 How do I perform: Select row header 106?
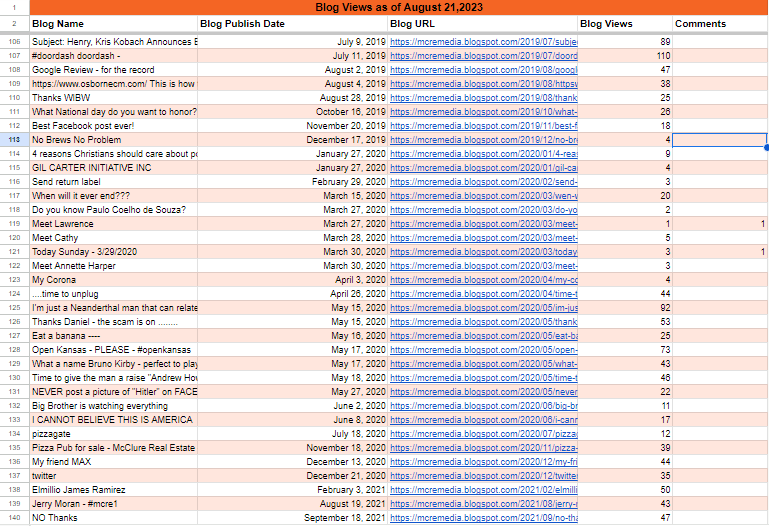[x=14, y=42]
